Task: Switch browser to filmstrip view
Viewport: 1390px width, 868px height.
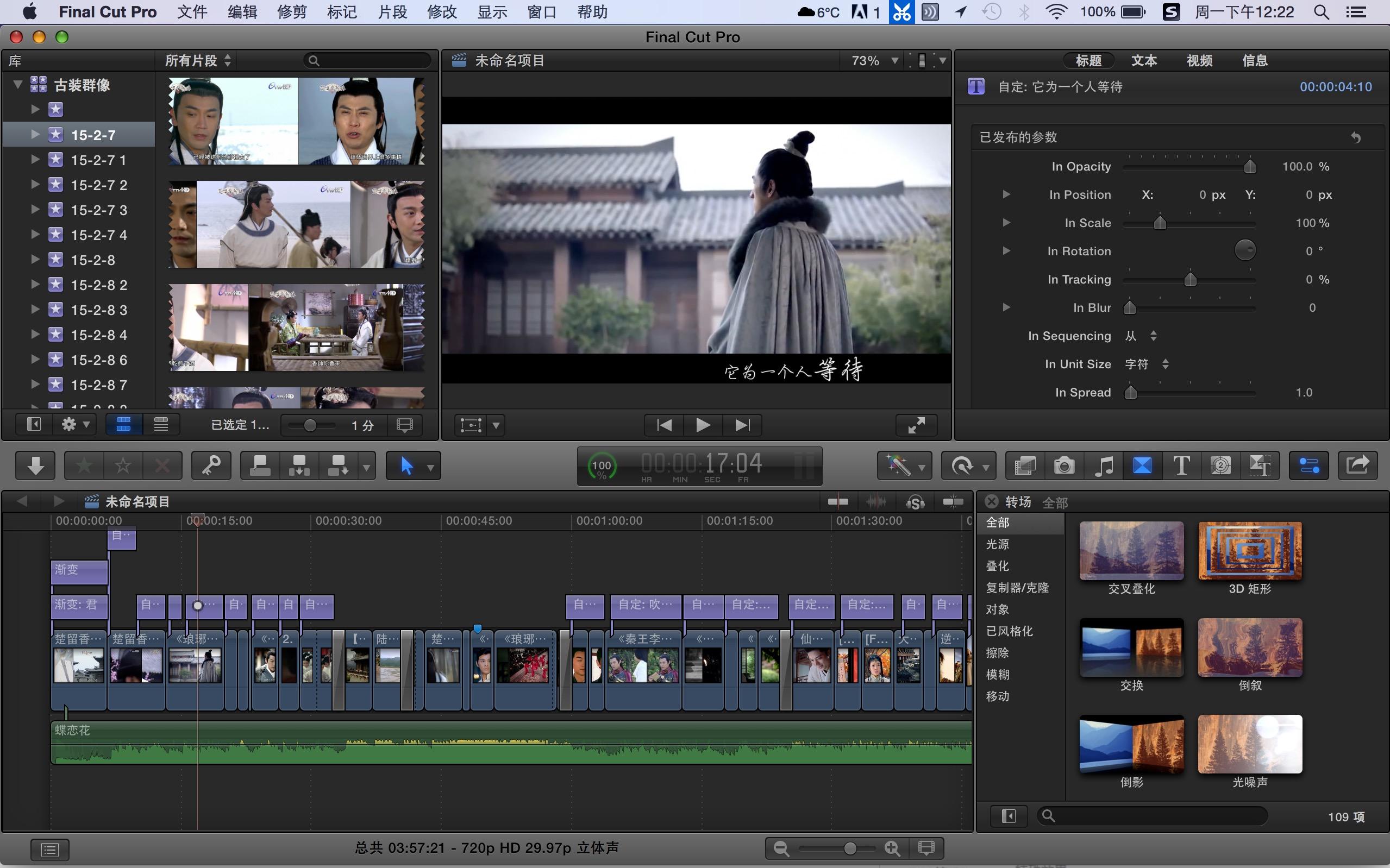Action: pos(123,425)
